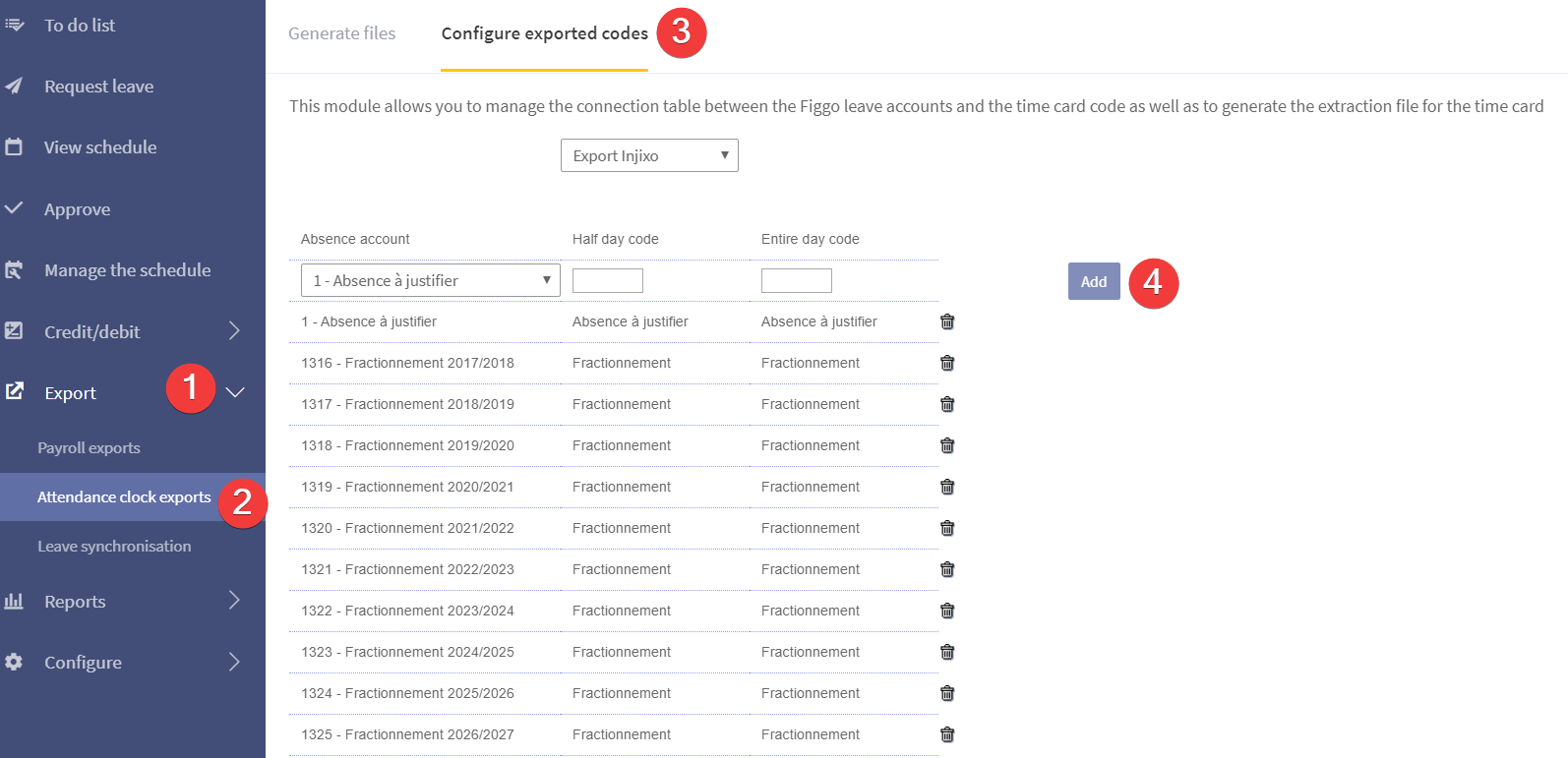Expand the Reports submenu chevron
This screenshot has height=758, width=1568.
(234, 600)
